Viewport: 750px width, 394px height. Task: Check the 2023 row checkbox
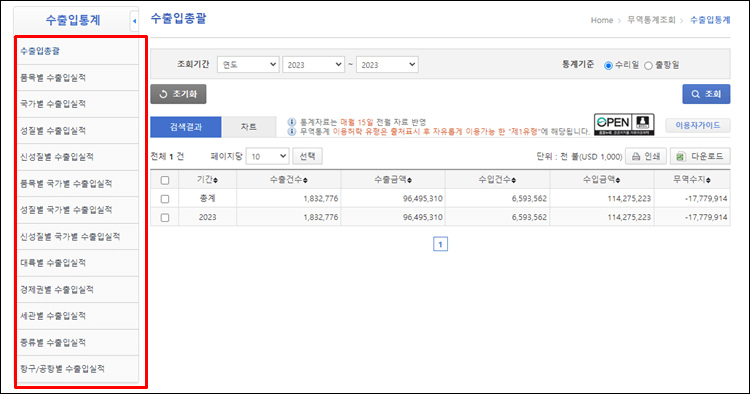165,218
